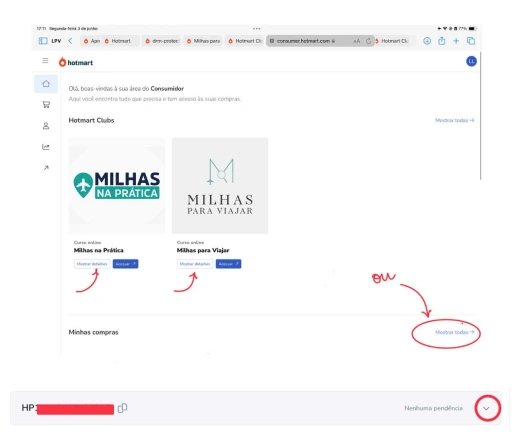Open the hamburger menu icon
The height and width of the screenshot is (448, 520).
(x=45, y=61)
